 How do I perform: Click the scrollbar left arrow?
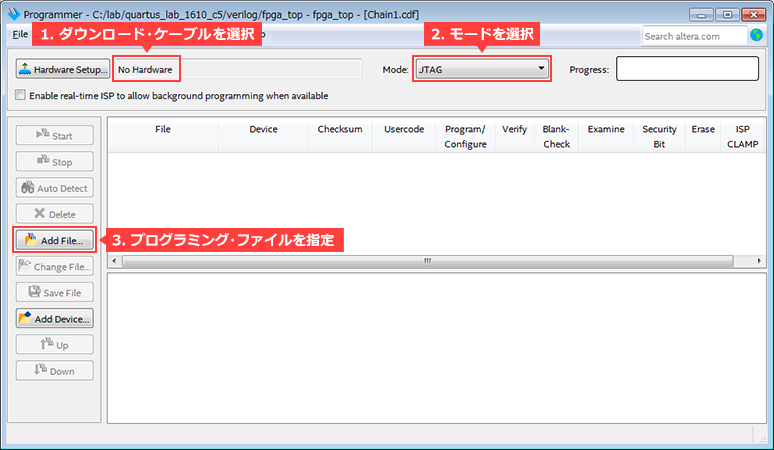click(x=115, y=261)
